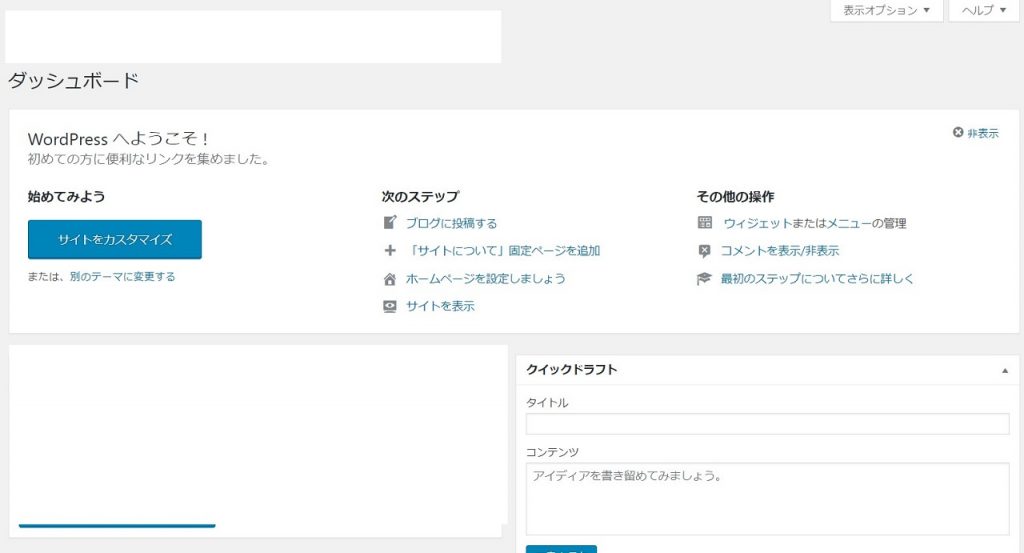Click the plus icon for adding 固定ページ
This screenshot has width=1024, height=553.
390,251
